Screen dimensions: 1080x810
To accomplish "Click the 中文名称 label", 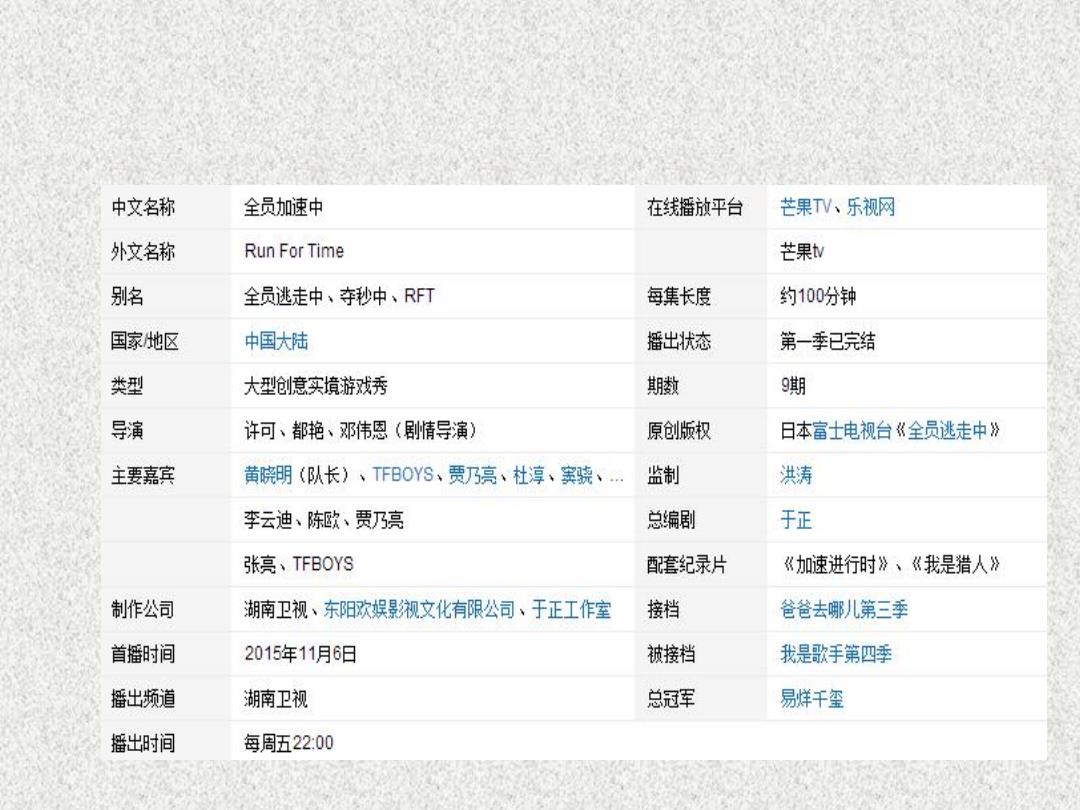I will click(x=143, y=207).
